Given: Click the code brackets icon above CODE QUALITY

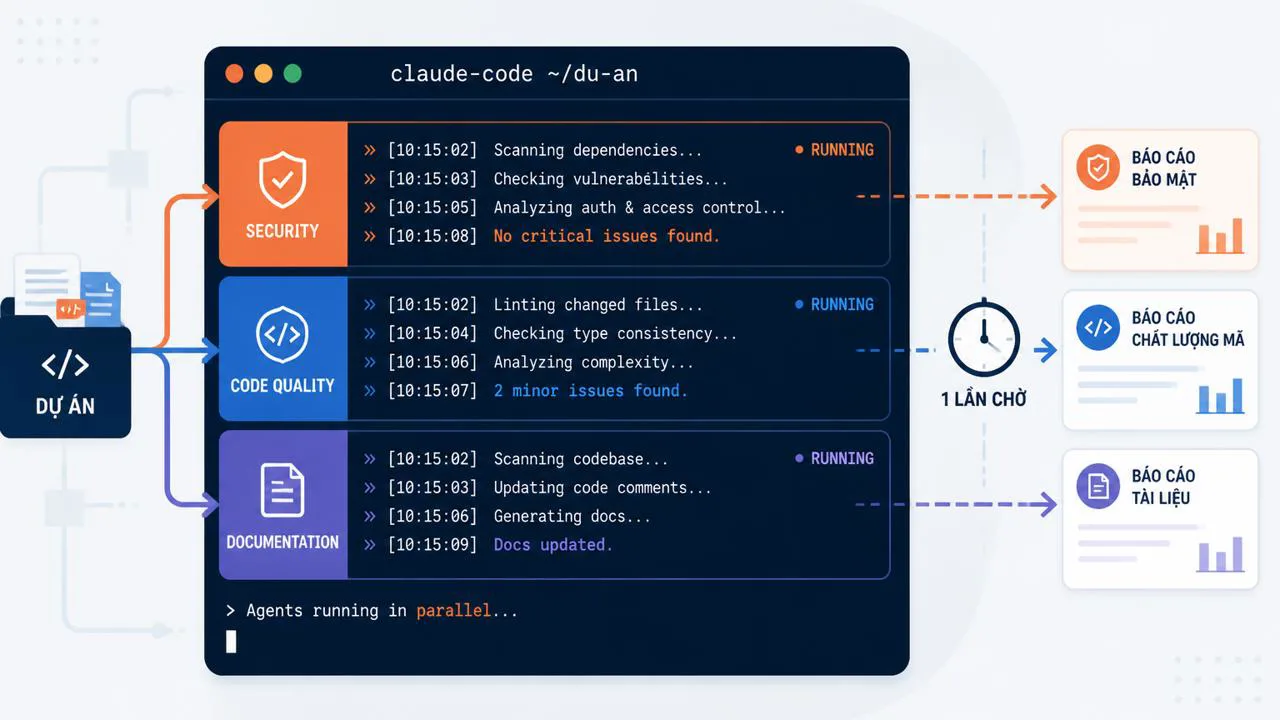Looking at the screenshot, I should [x=282, y=333].
